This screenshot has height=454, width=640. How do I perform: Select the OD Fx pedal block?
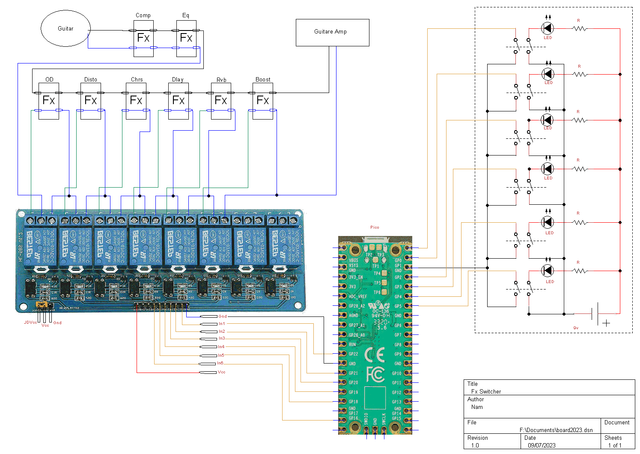click(x=49, y=101)
